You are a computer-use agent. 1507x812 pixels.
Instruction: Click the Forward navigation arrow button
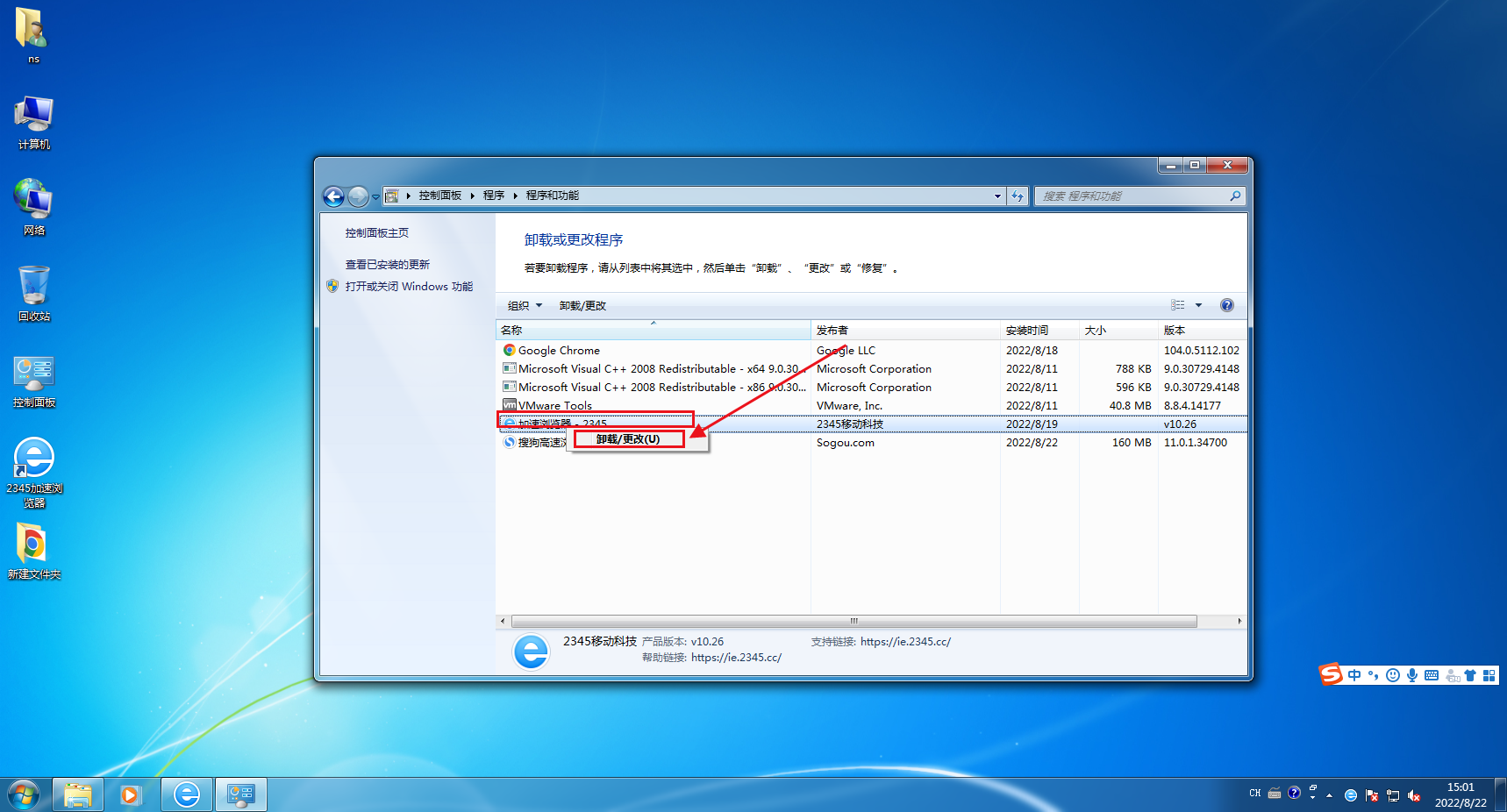pos(358,196)
